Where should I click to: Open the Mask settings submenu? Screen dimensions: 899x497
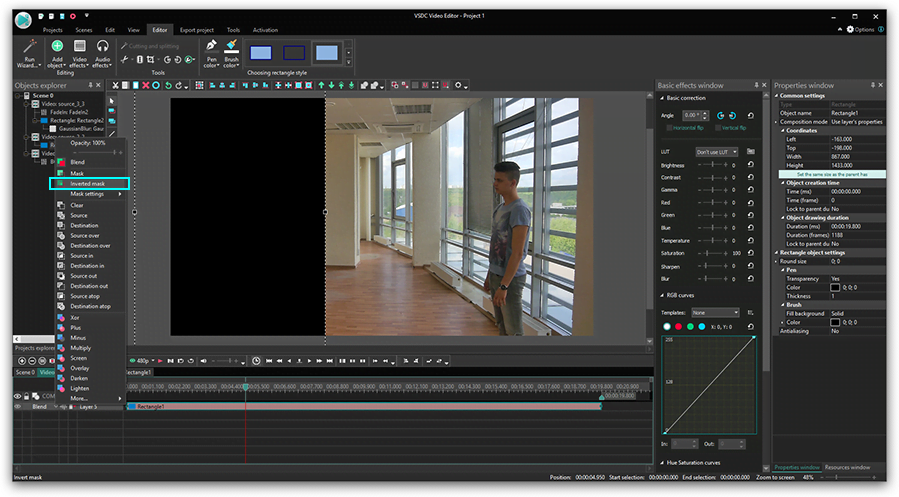click(91, 194)
